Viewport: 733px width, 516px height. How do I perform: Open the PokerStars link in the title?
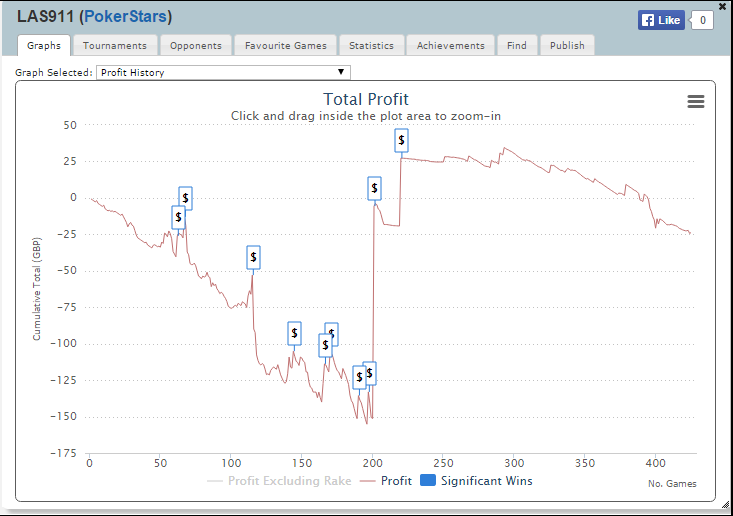click(x=125, y=16)
